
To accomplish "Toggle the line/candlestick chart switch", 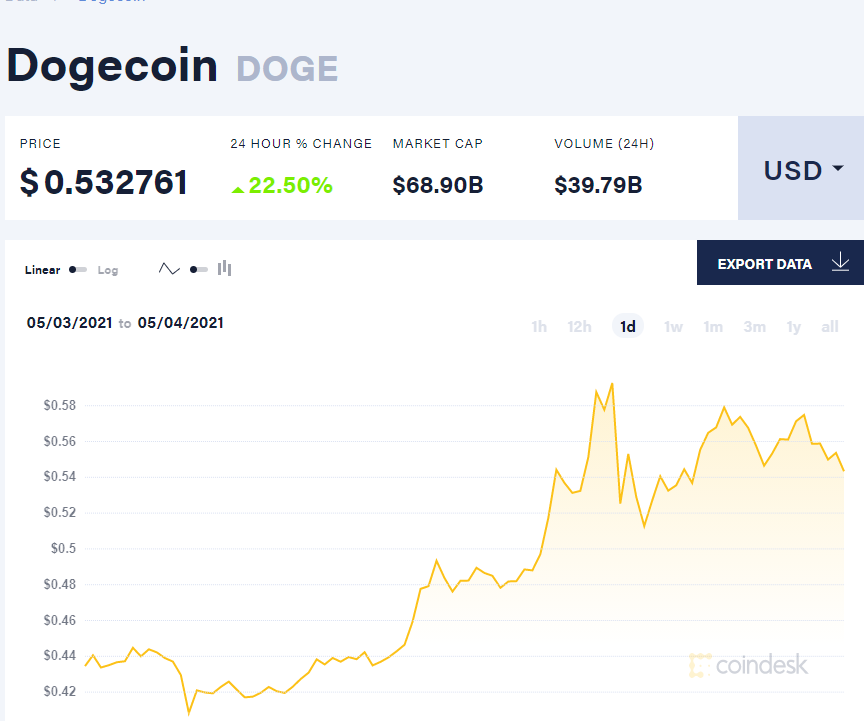I will pos(198,270).
